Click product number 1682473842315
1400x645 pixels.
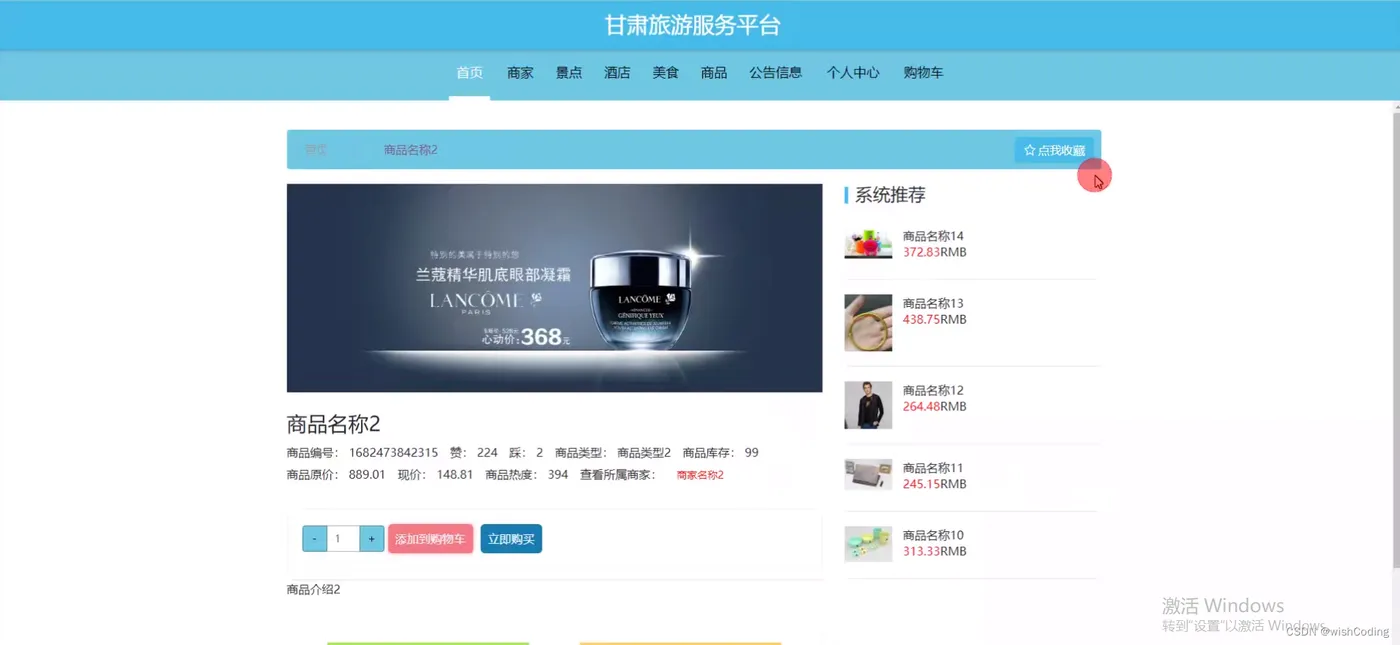(x=393, y=453)
